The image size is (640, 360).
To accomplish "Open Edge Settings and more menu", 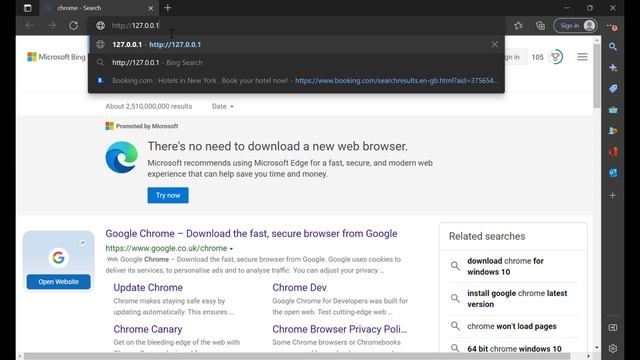I will (611, 26).
